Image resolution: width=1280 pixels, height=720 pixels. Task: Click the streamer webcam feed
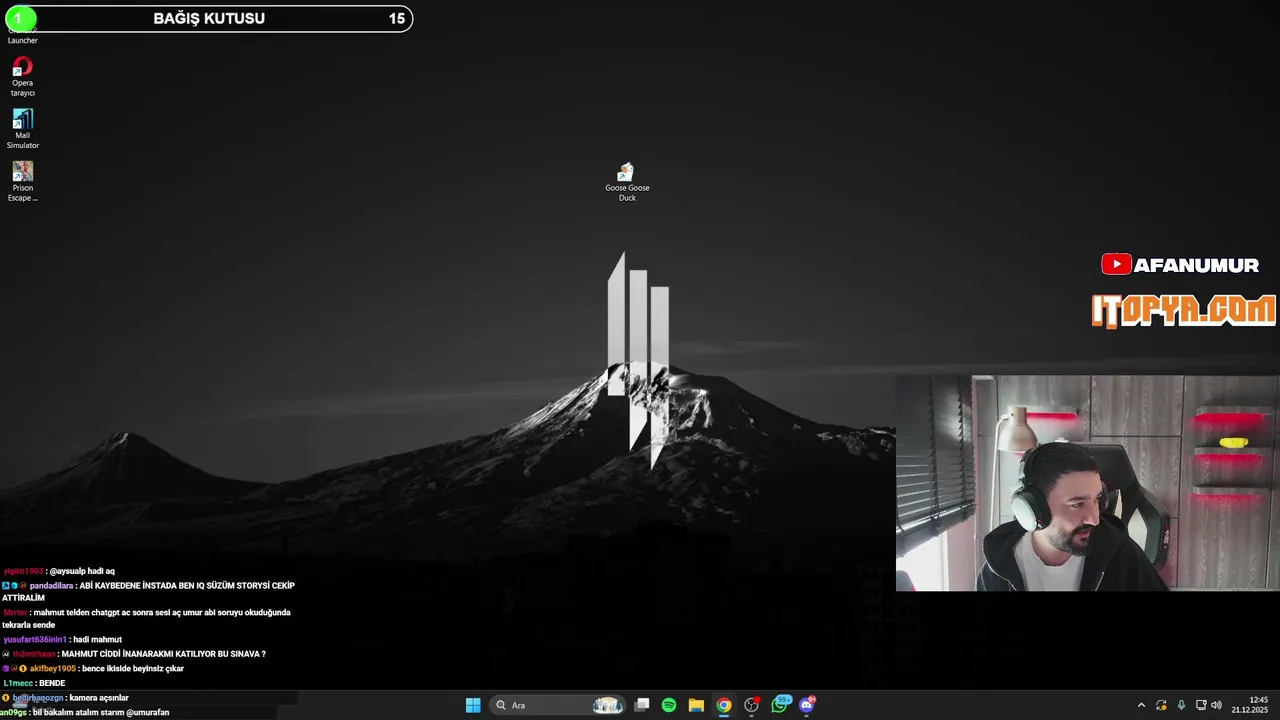pyautogui.click(x=1088, y=484)
